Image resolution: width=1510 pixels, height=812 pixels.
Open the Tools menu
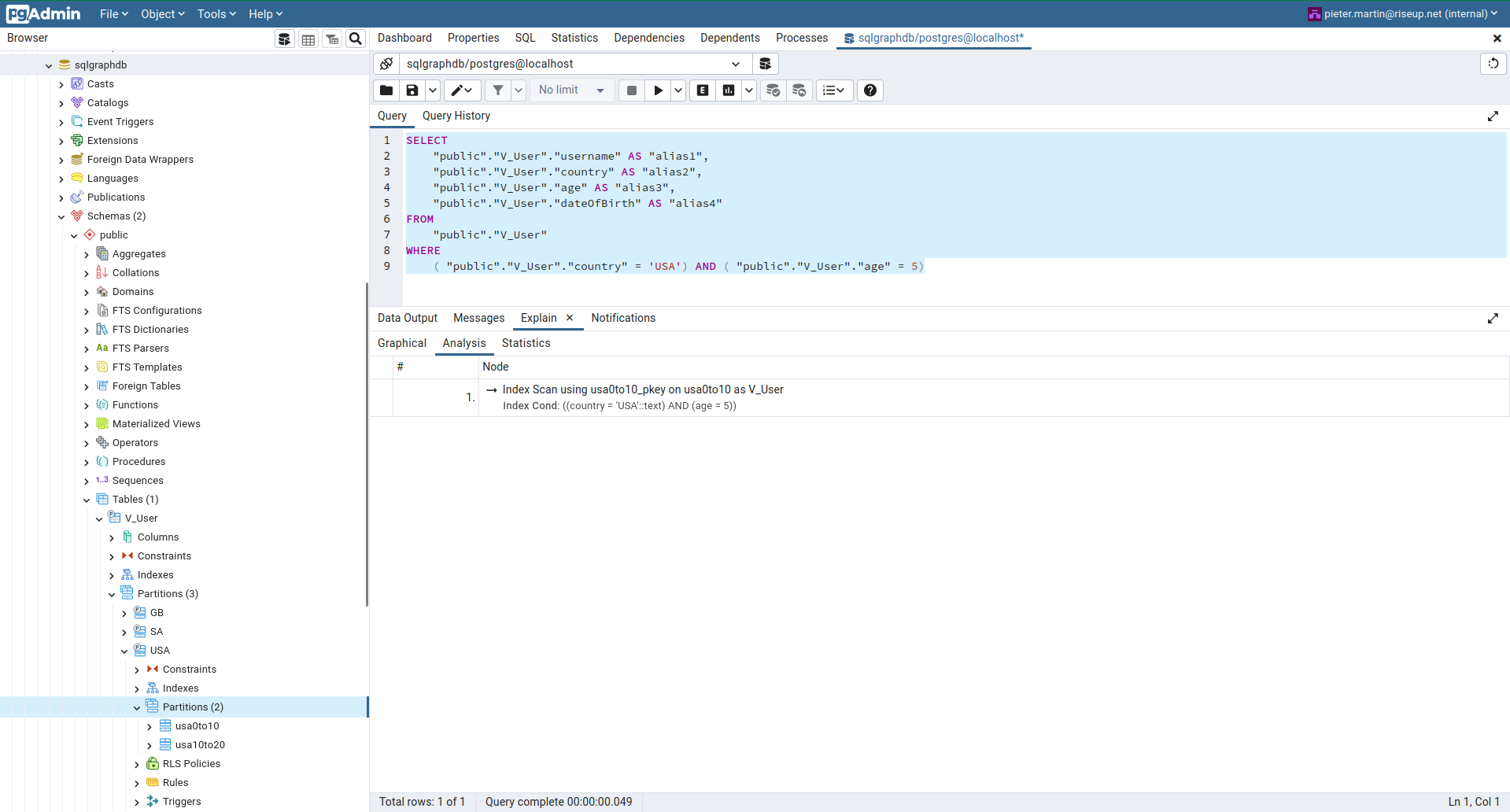coord(216,13)
